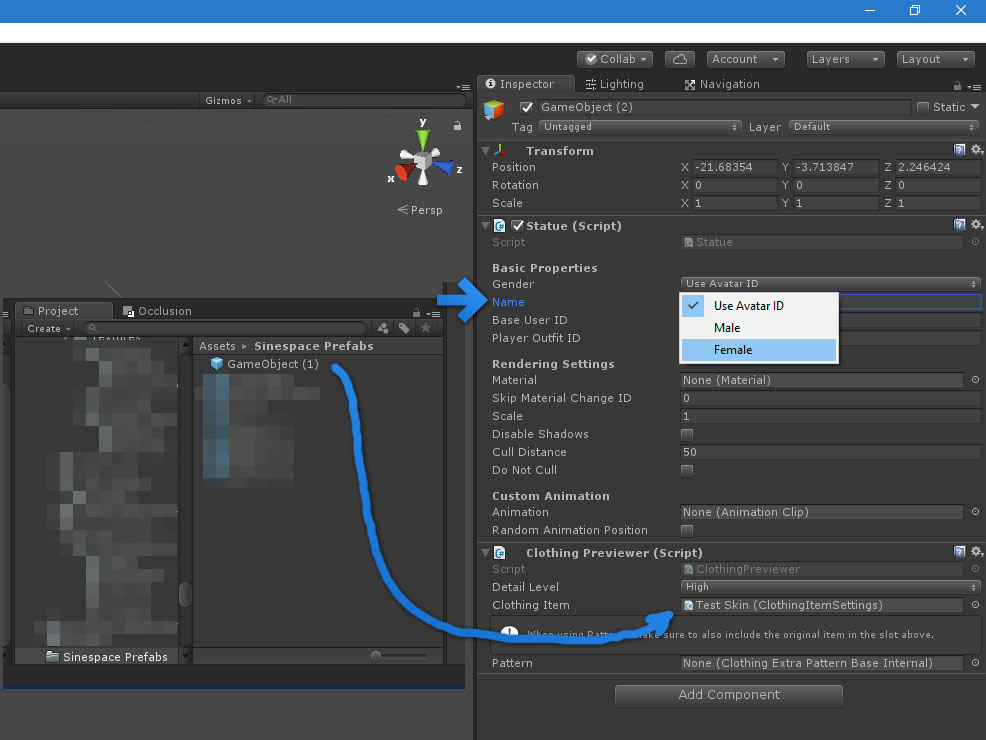This screenshot has height=740, width=986.
Task: Toggle the Static checkbox
Action: [x=922, y=108]
